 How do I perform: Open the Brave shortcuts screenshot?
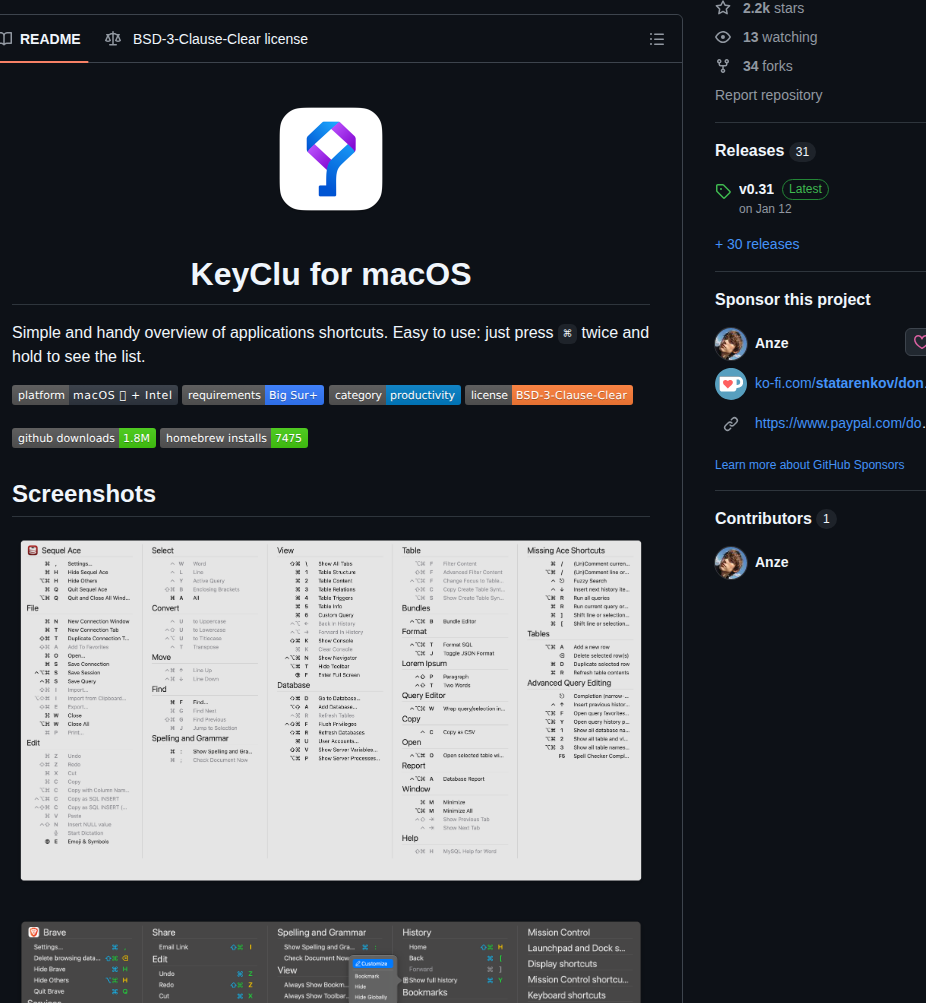point(331,962)
